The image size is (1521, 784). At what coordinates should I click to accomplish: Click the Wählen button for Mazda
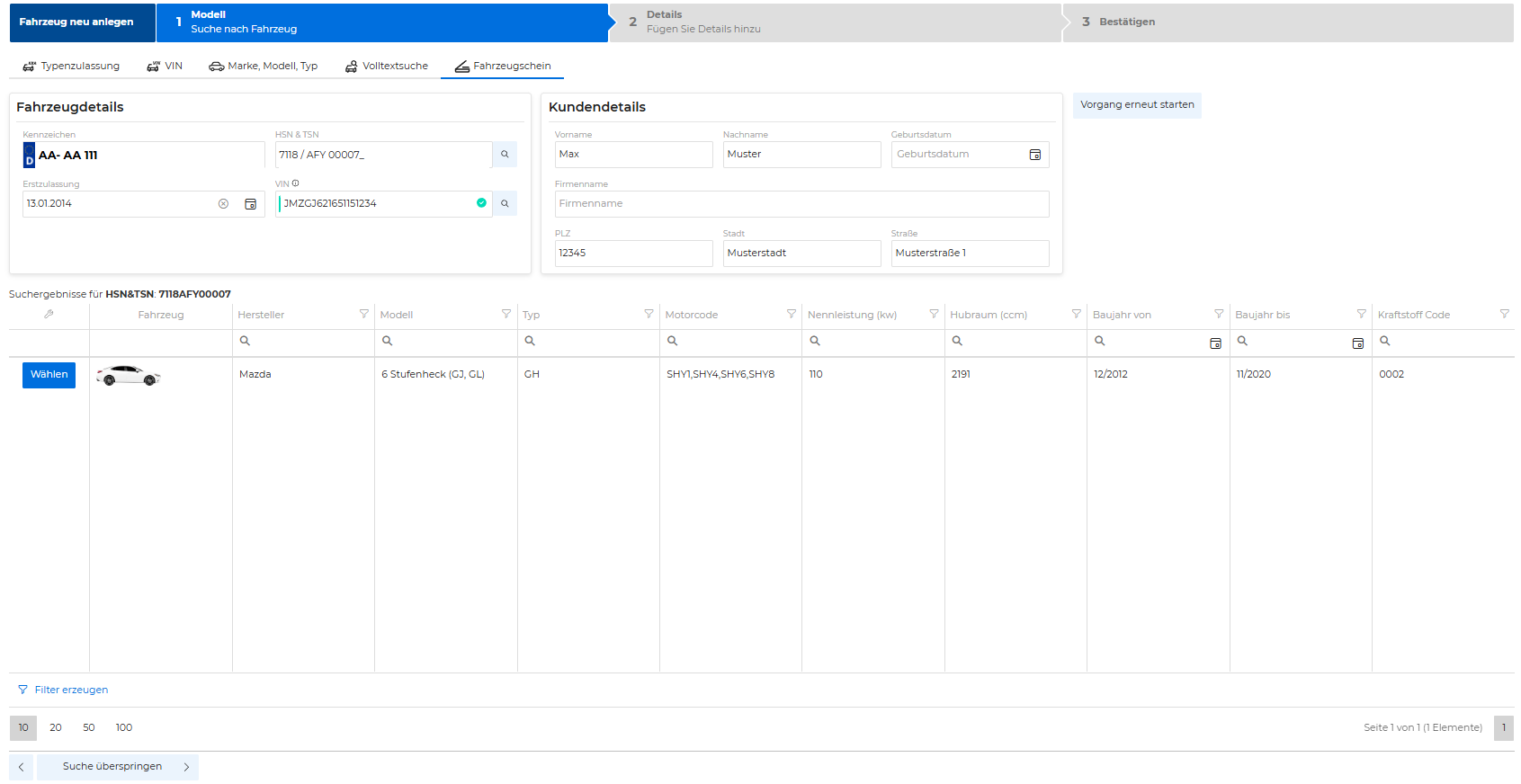point(49,375)
